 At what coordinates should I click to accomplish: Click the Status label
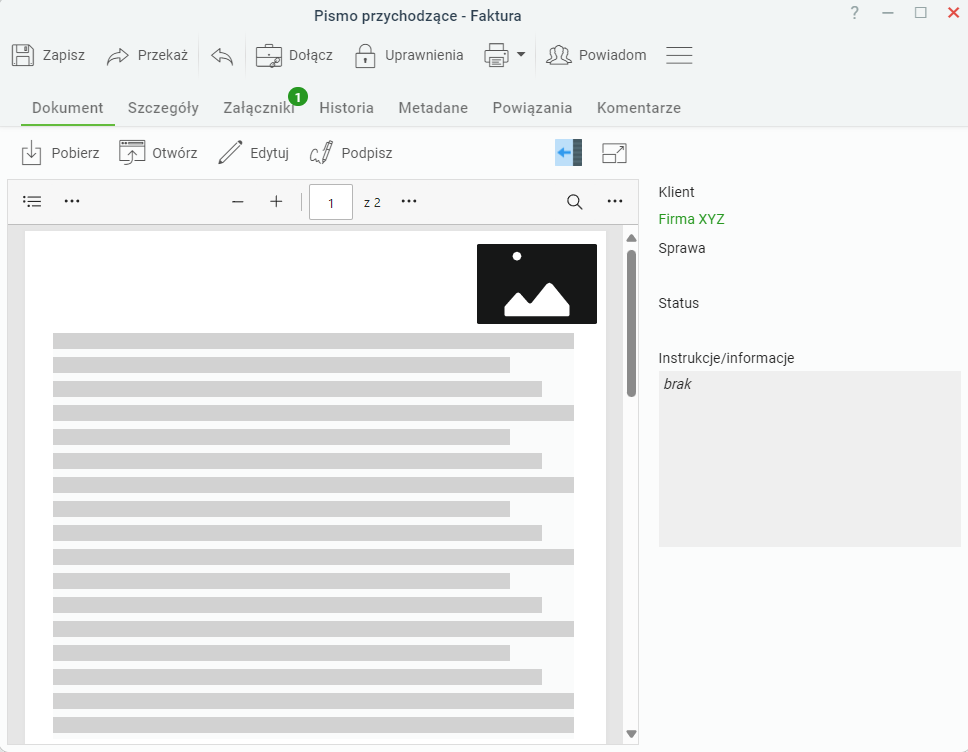[678, 303]
